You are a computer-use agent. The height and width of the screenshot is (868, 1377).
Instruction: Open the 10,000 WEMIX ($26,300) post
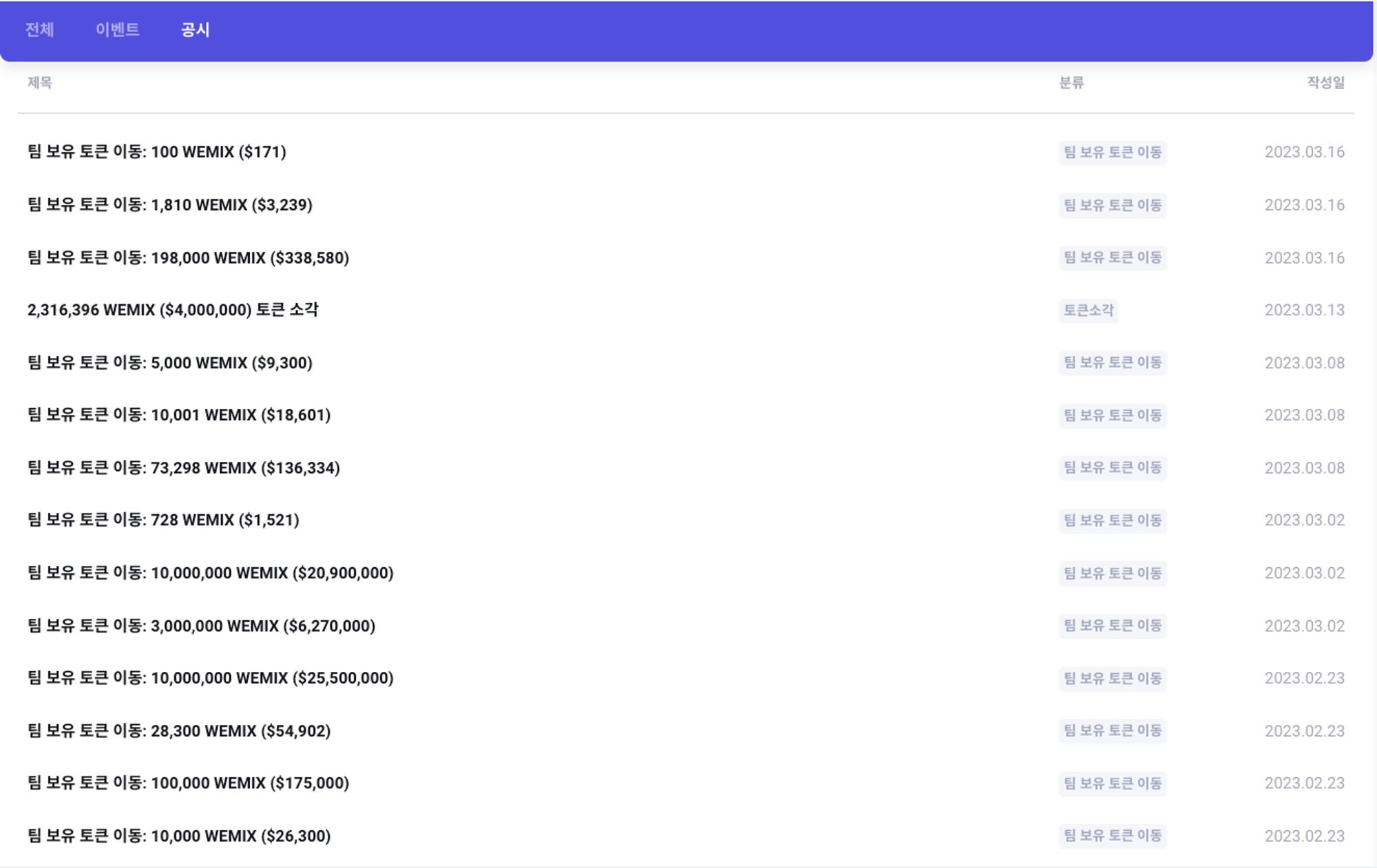pos(179,836)
